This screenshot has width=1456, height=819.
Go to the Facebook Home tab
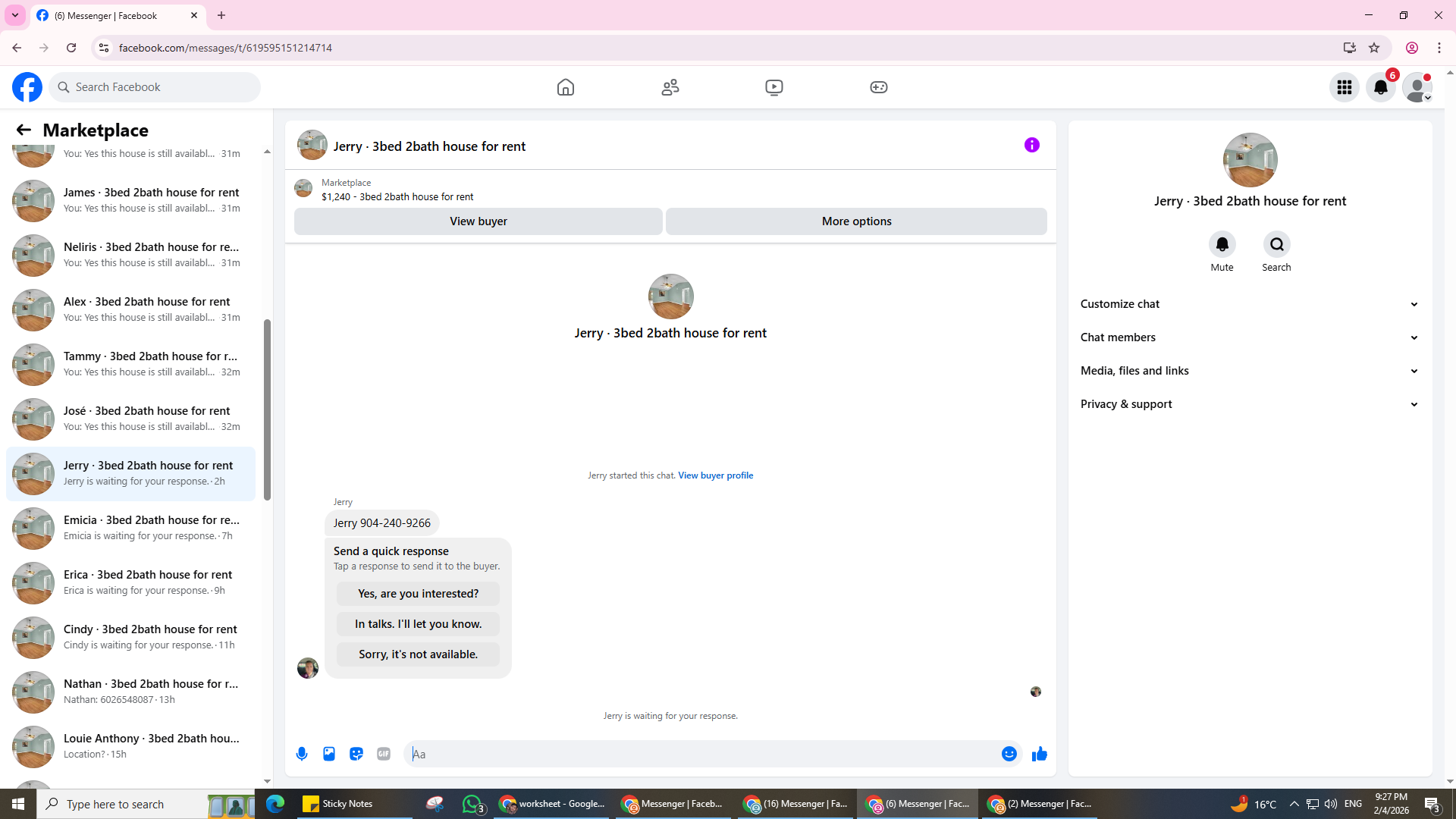(565, 87)
